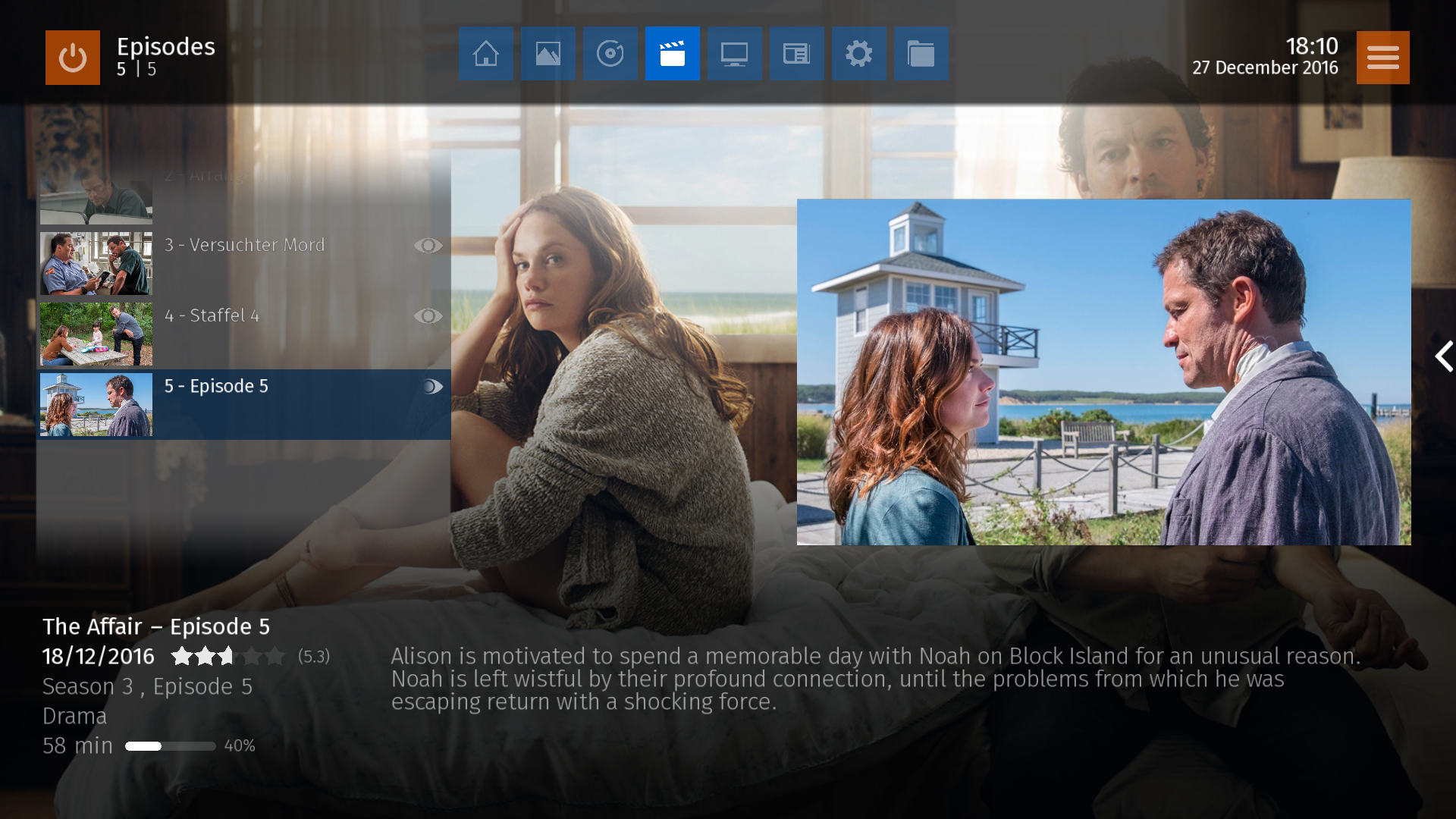Click the 40% progress percentage label
This screenshot has height=819, width=1456.
pyautogui.click(x=240, y=746)
